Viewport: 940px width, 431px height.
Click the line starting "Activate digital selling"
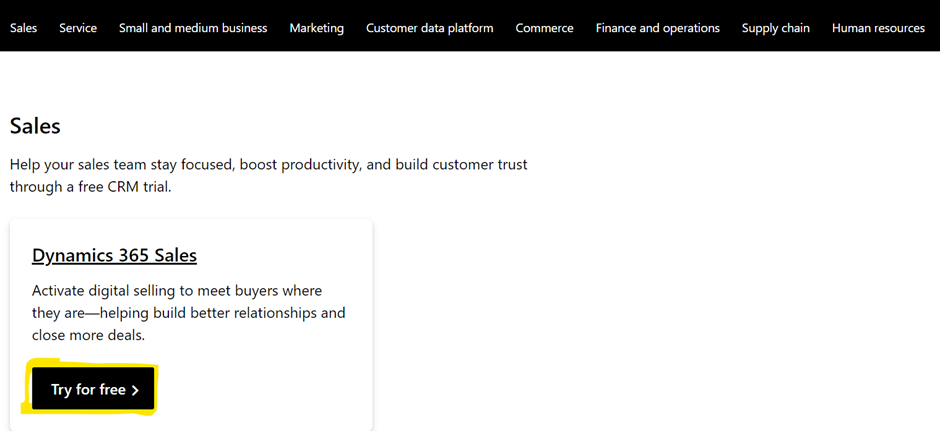177,291
